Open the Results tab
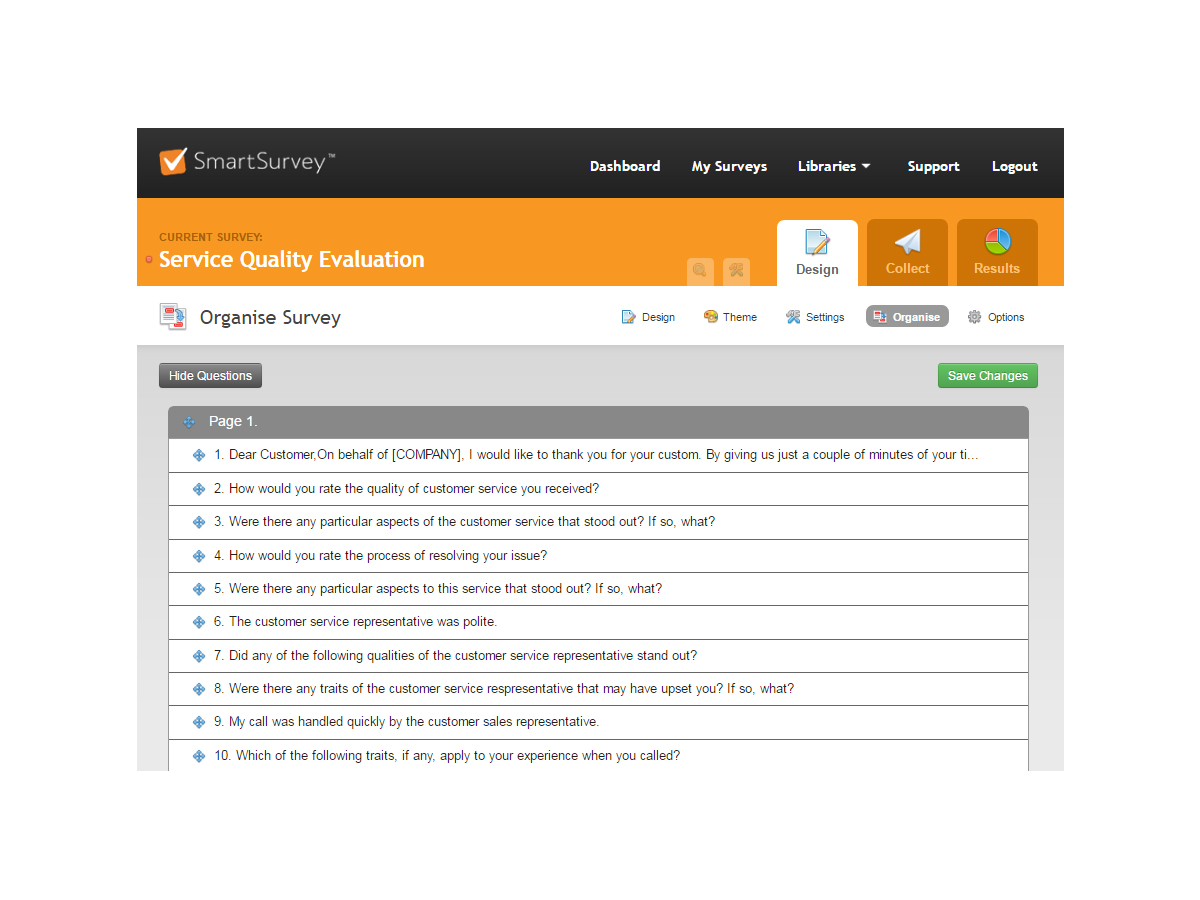The image size is (1200, 900). tap(997, 253)
